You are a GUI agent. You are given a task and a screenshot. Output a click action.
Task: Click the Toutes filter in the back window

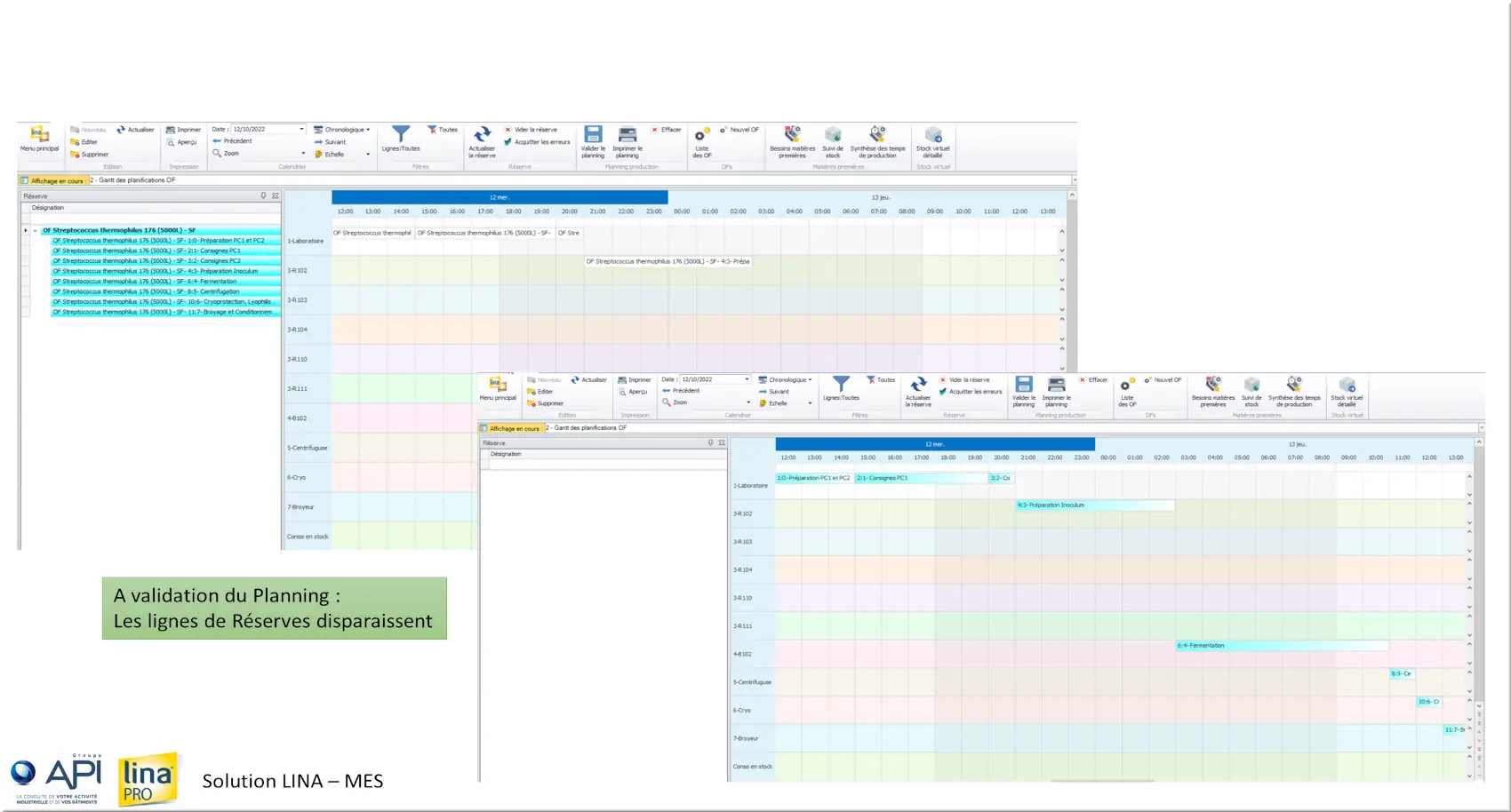click(443, 130)
